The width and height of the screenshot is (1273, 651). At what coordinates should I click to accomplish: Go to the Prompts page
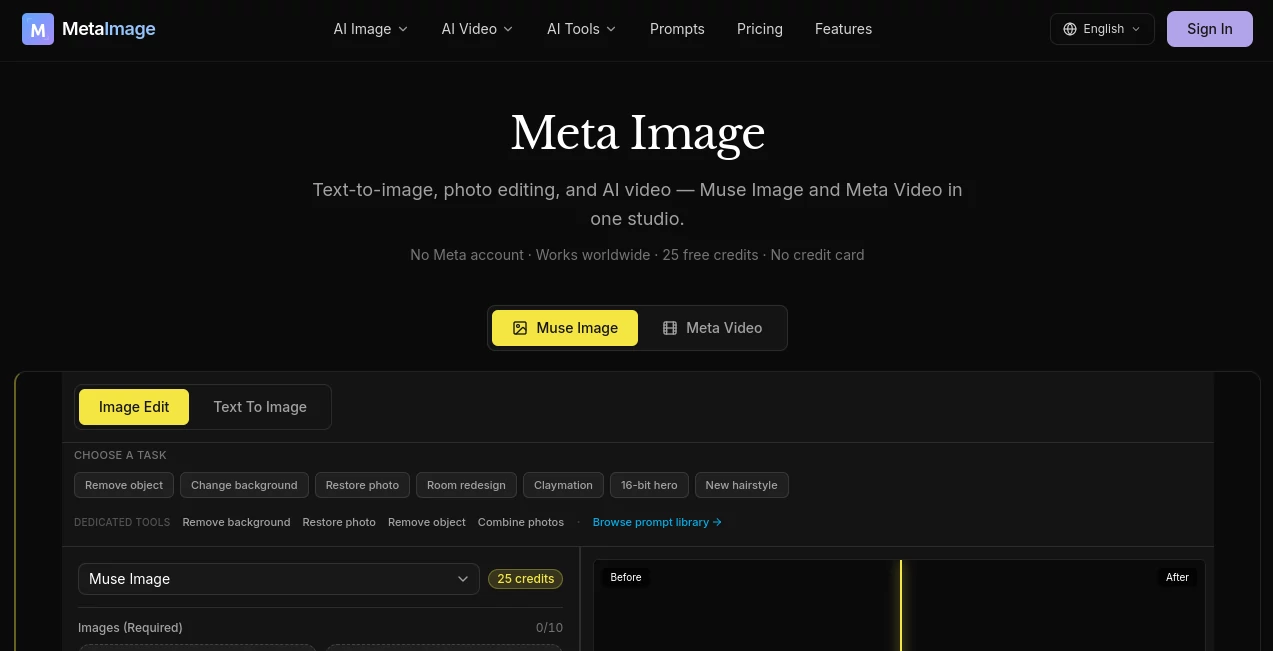pos(677,29)
